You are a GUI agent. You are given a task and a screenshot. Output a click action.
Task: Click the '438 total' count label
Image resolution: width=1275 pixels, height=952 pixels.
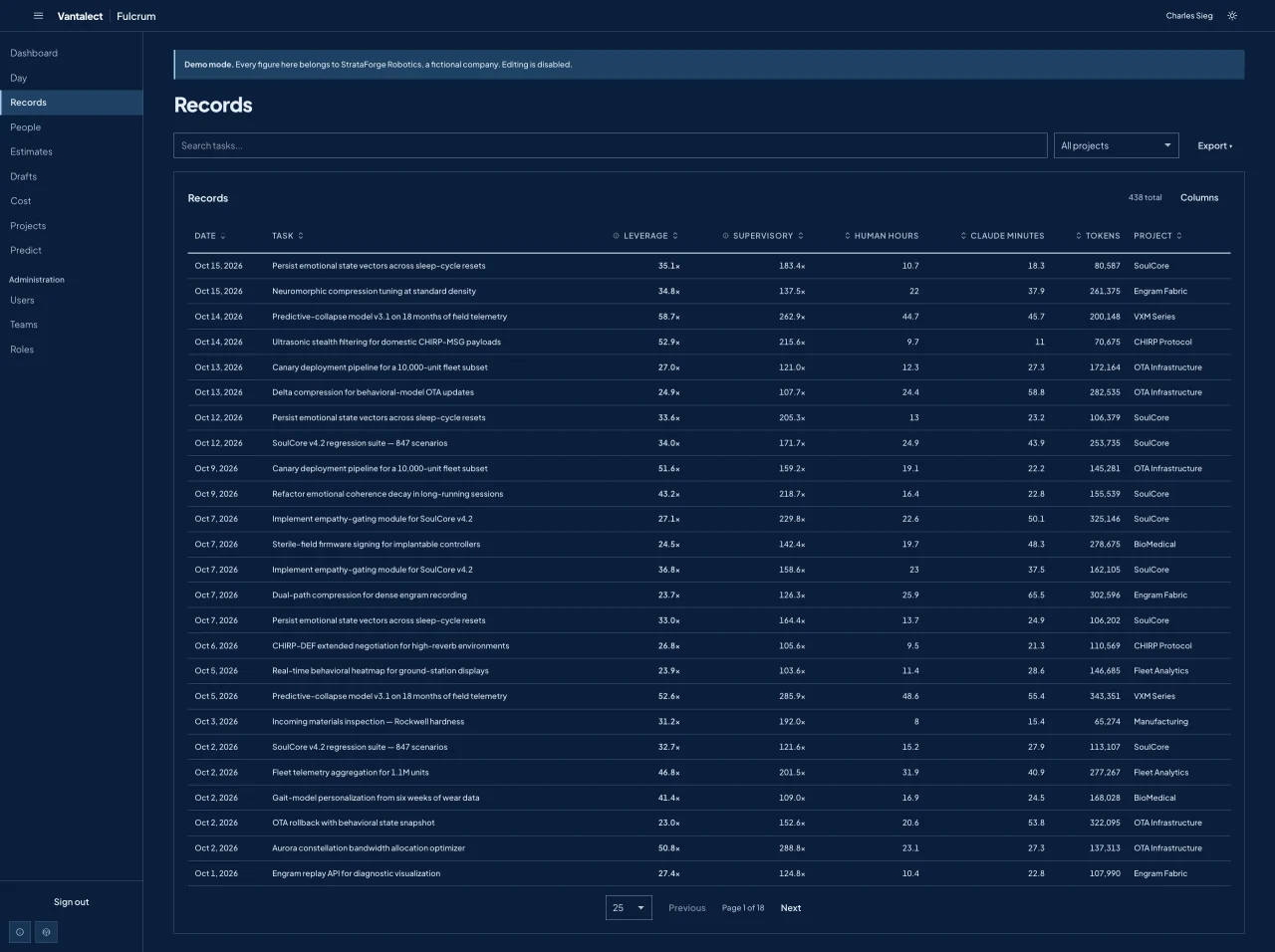click(x=1145, y=198)
